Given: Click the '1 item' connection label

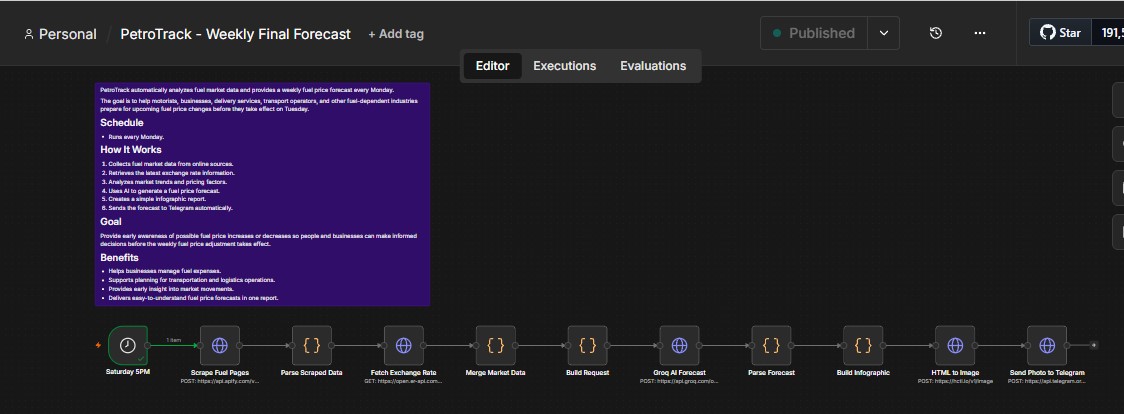Looking at the screenshot, I should [x=173, y=340].
